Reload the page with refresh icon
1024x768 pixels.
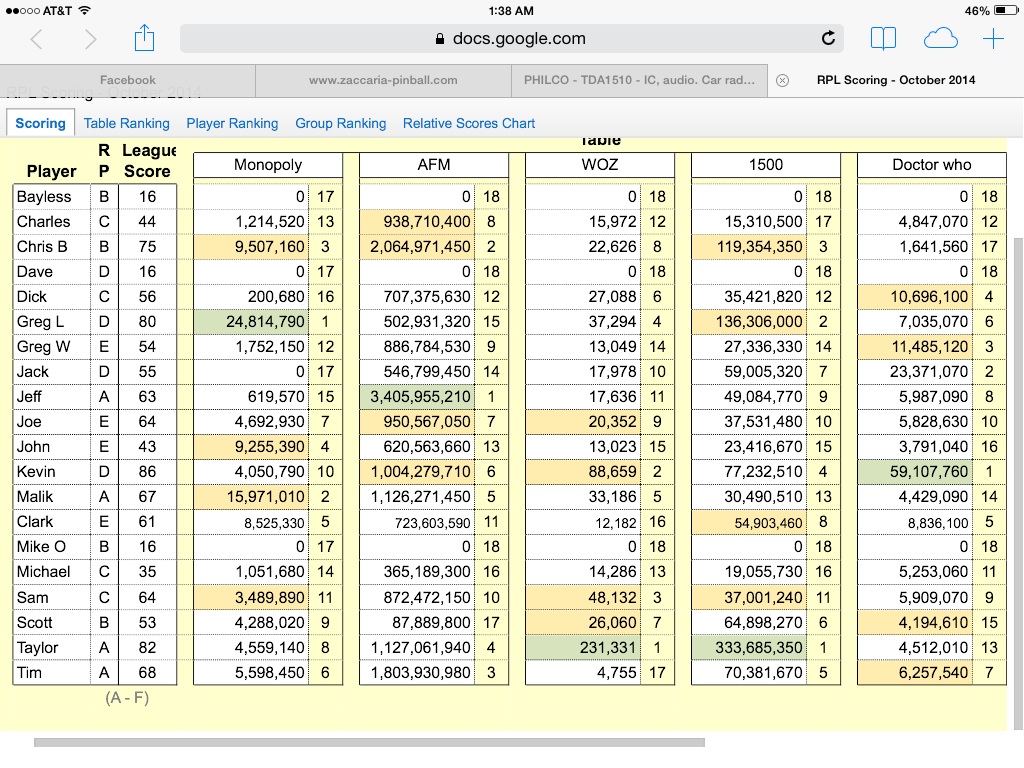click(828, 39)
